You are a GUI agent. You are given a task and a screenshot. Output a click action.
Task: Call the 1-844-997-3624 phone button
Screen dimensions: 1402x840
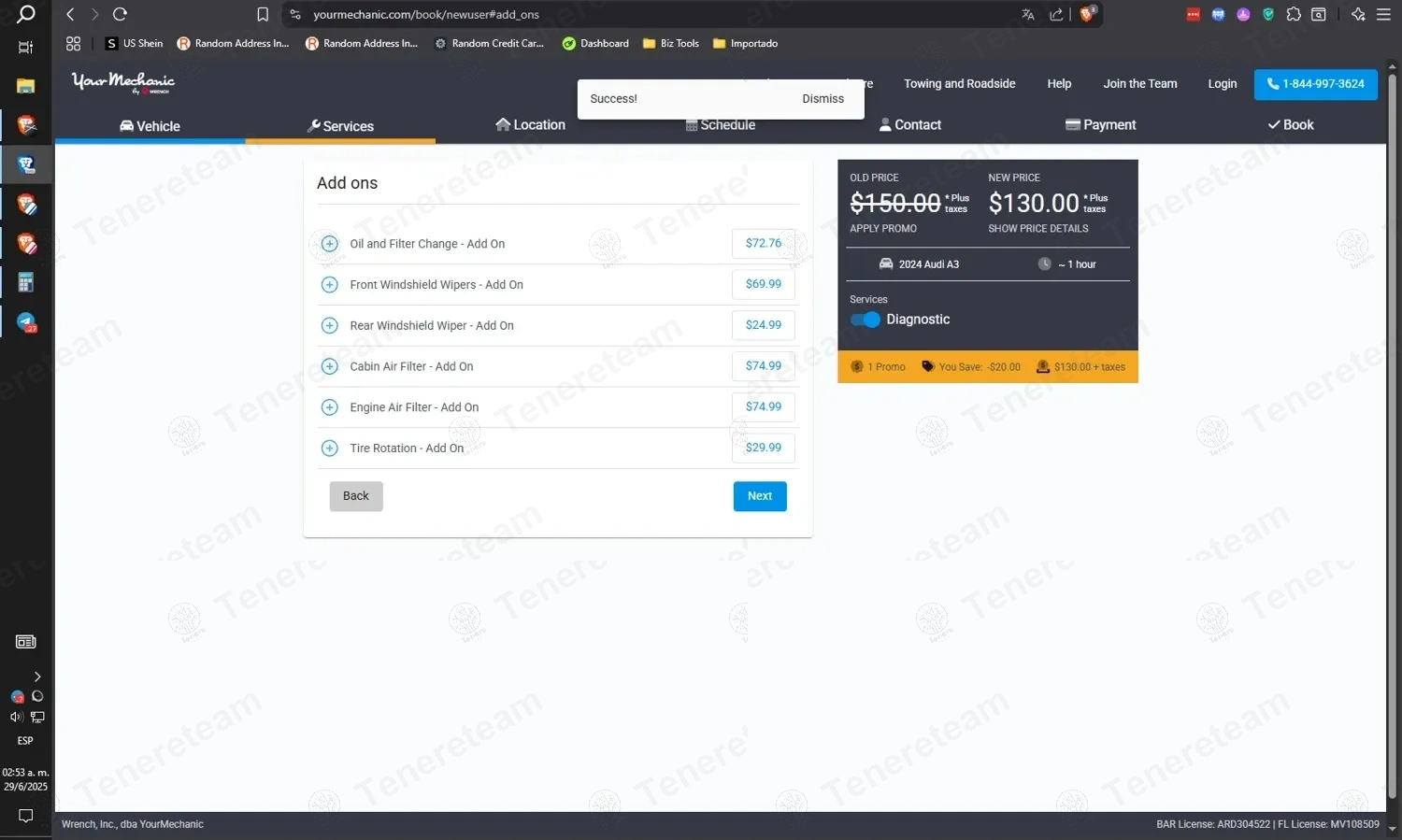(x=1316, y=84)
